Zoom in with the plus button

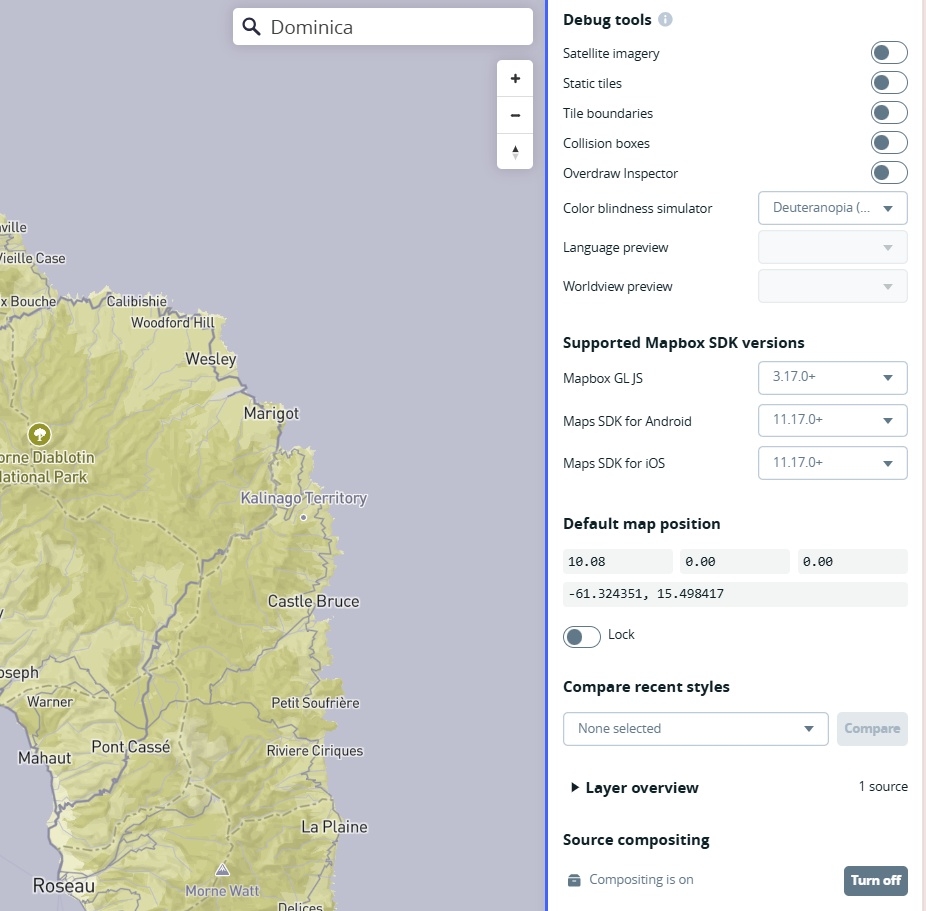[x=515, y=79]
